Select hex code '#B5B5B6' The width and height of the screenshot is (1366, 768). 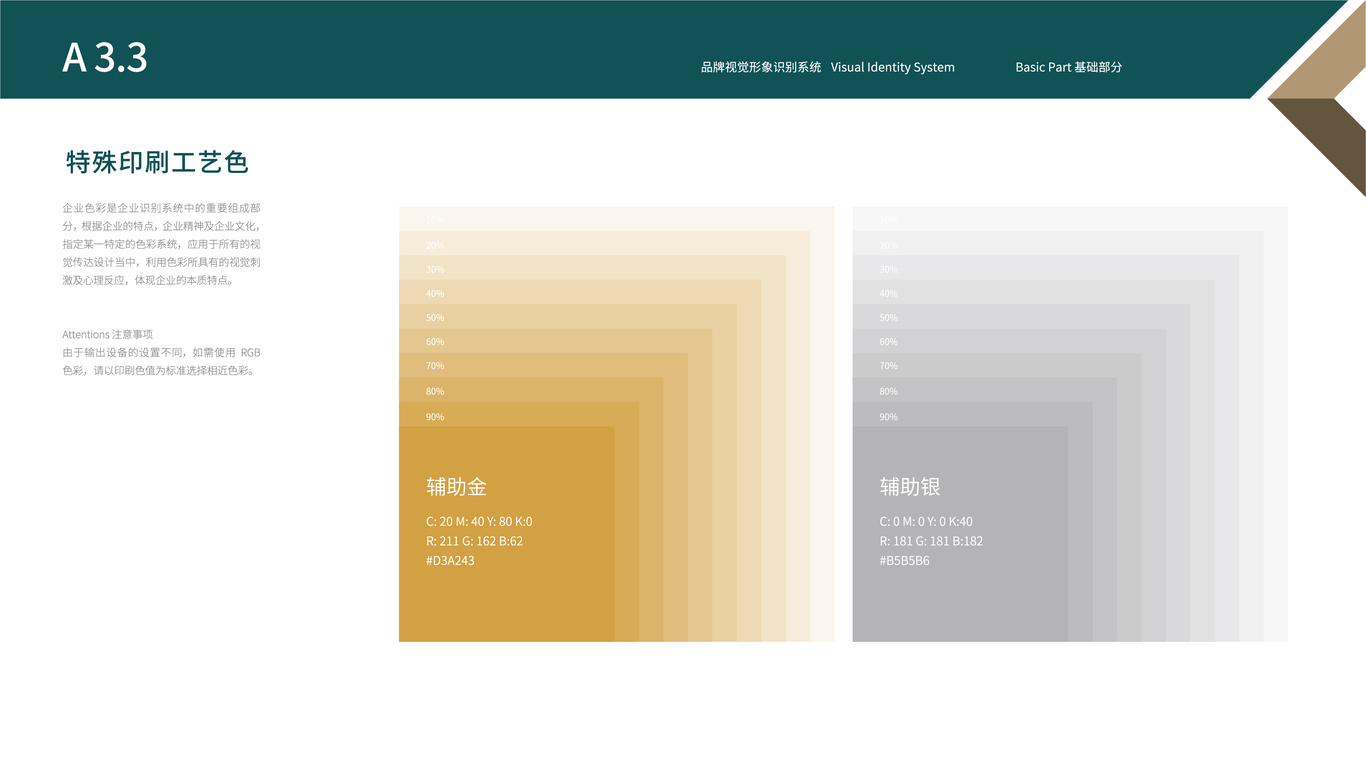904,561
